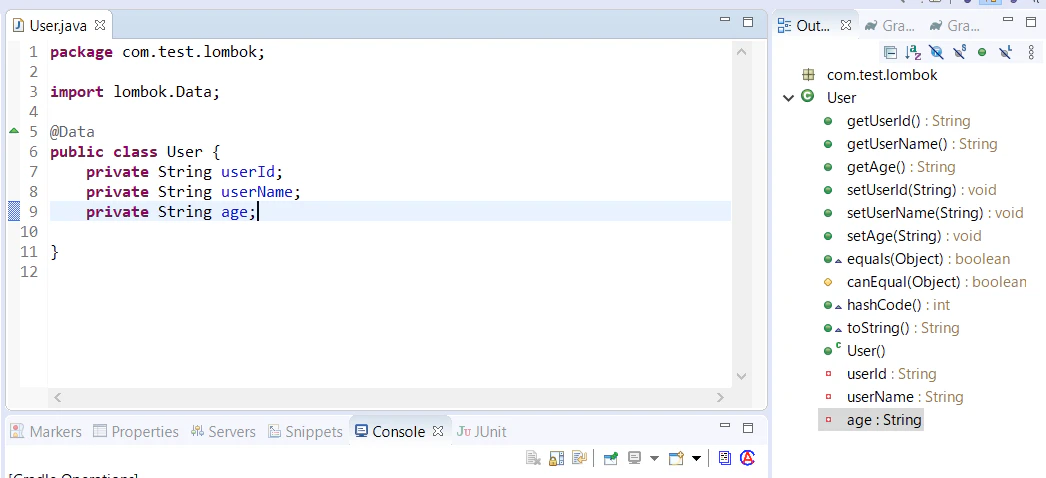Click the @Data annotation in the editor
The image size is (1046, 478).
coord(72,131)
